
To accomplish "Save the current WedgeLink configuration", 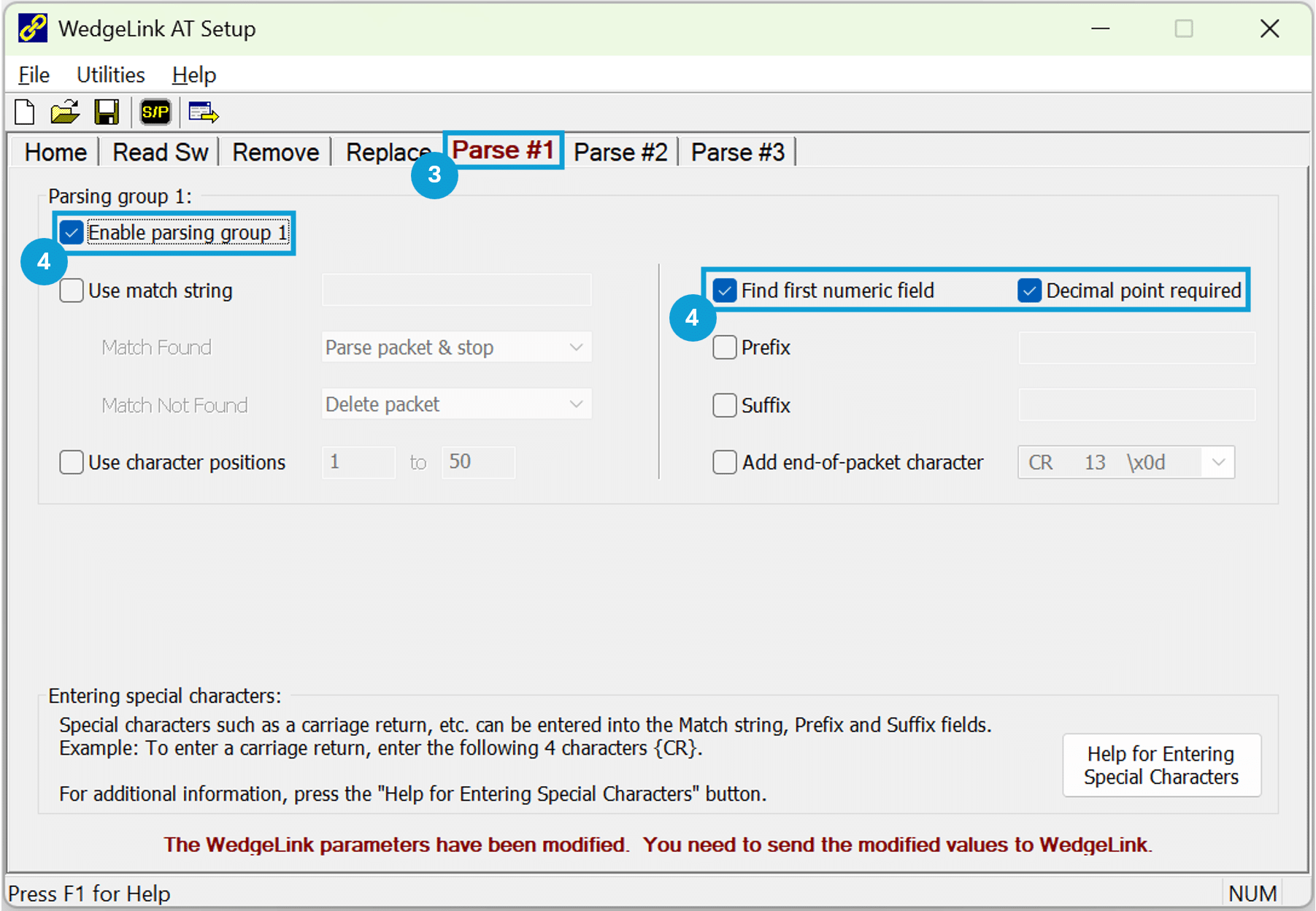I will (x=107, y=112).
